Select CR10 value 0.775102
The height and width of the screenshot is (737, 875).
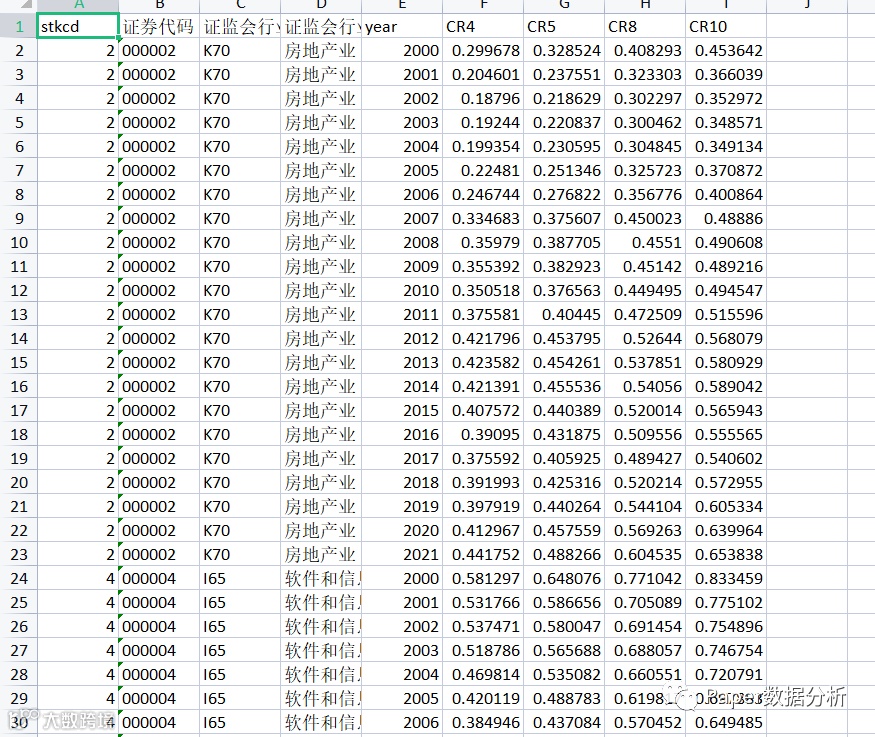click(725, 602)
